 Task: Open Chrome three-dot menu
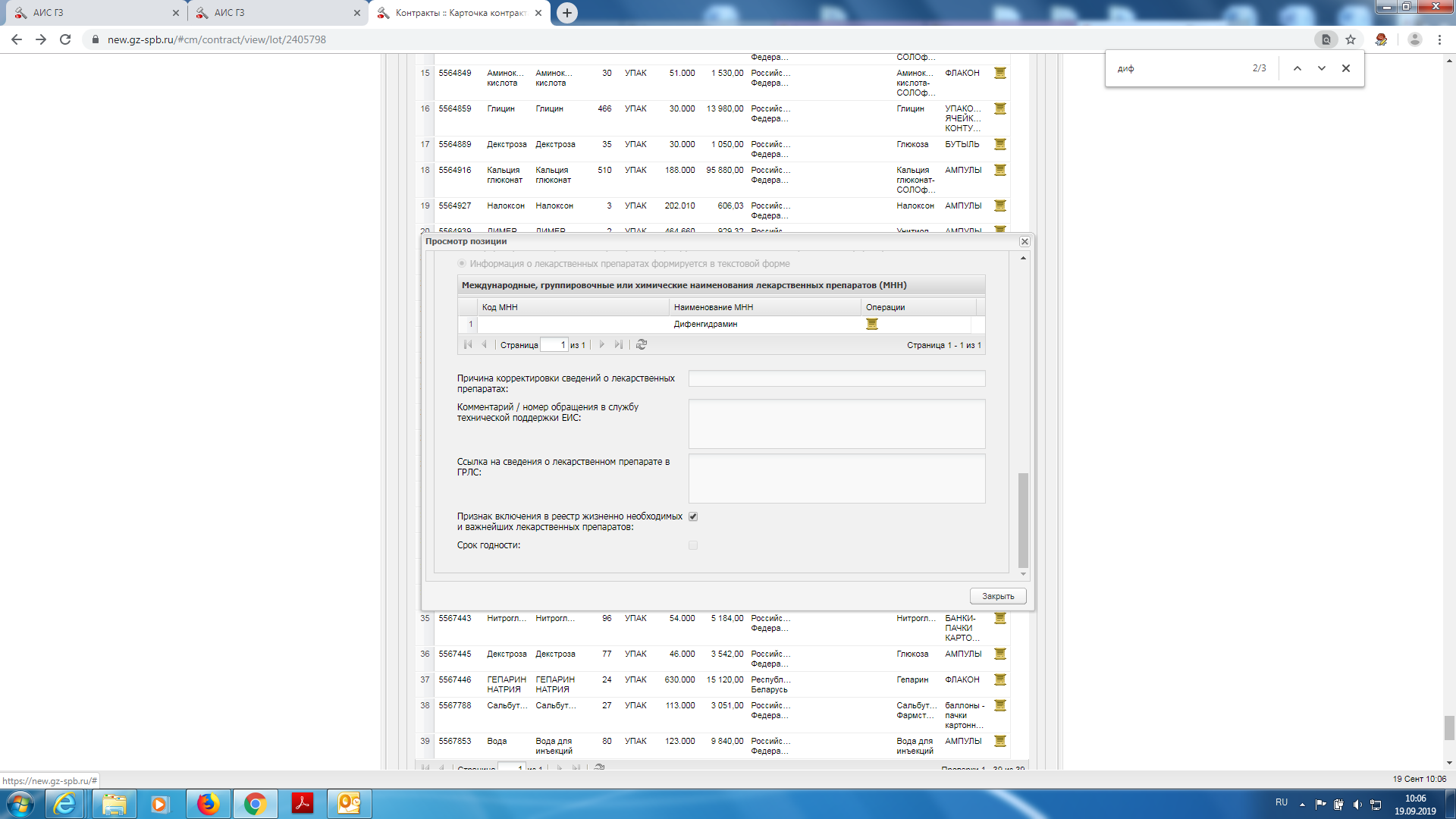1439,39
